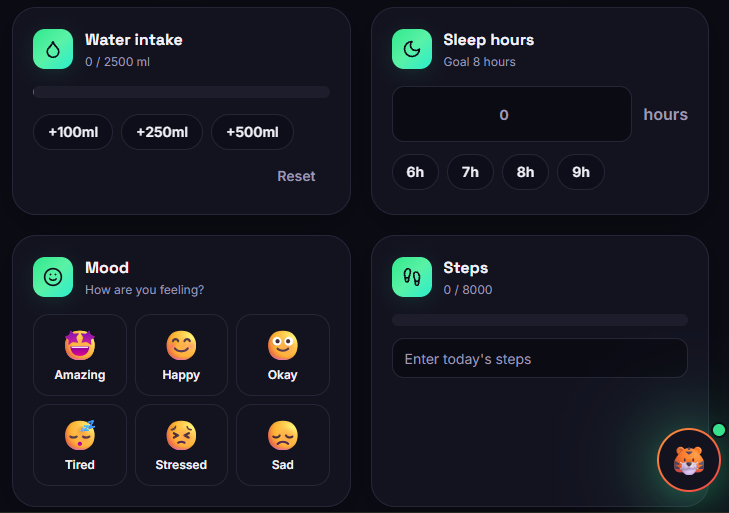The height and width of the screenshot is (513, 729).
Task: Click the 0 / 8000 steps count
Action: pos(468,290)
